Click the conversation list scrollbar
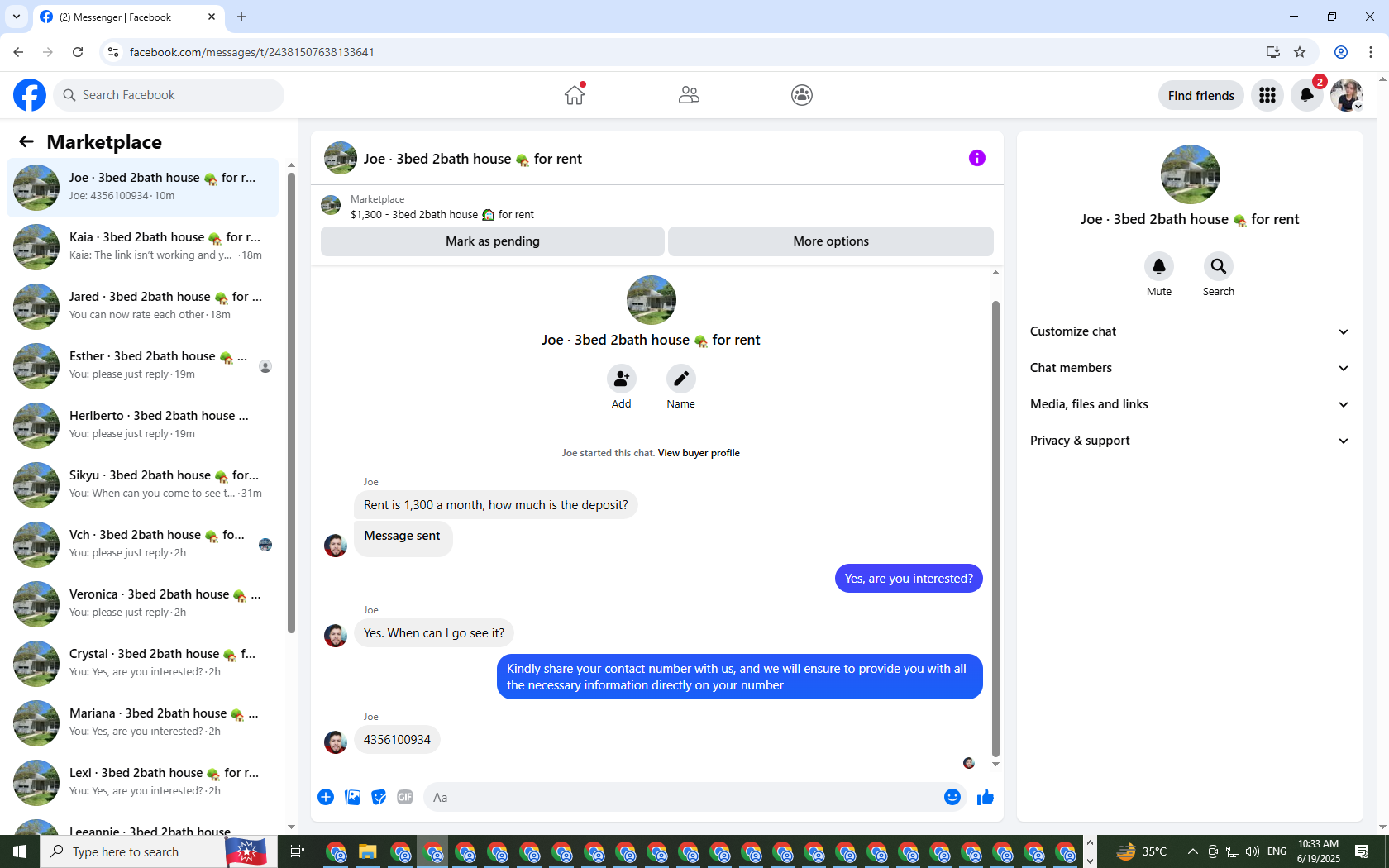1389x868 pixels. pyautogui.click(x=291, y=402)
